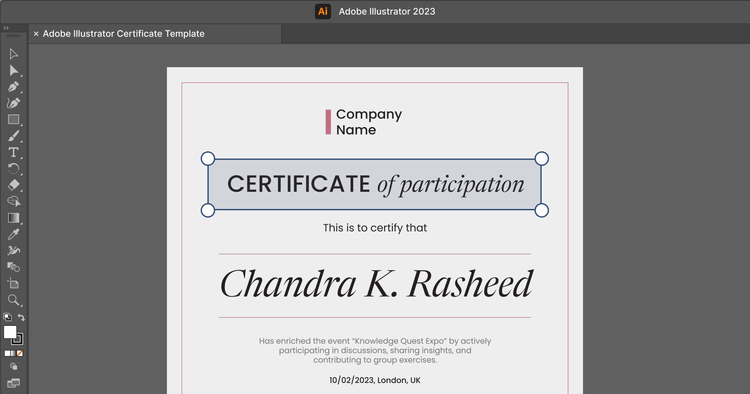Select the Artboard tool
The image size is (750, 394).
pyautogui.click(x=13, y=283)
